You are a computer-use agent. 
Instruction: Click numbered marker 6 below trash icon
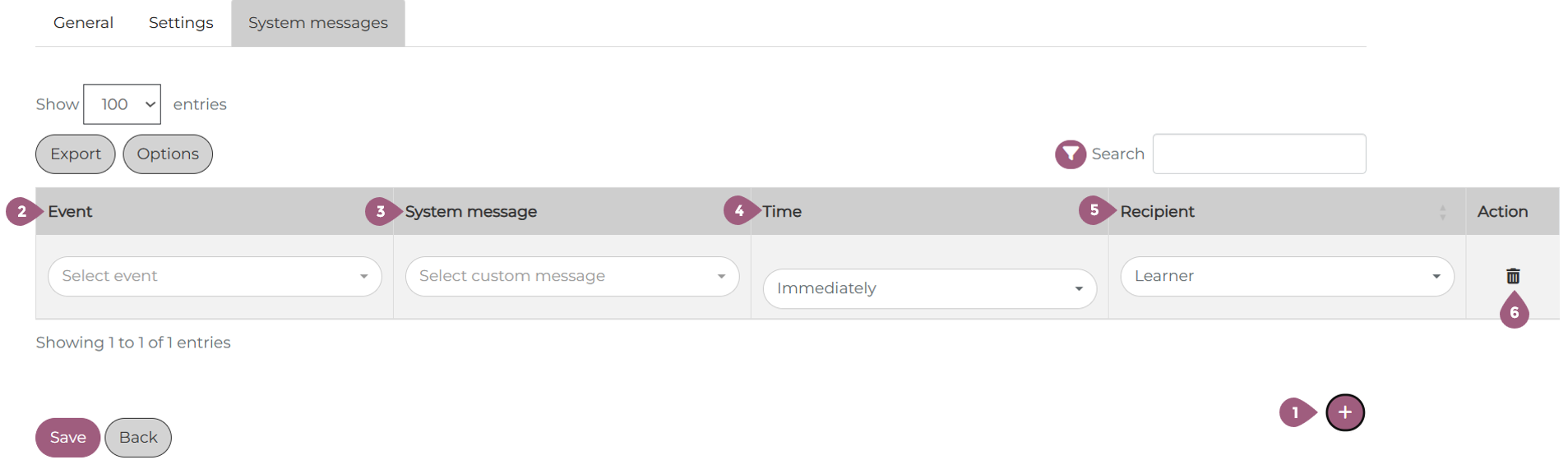point(1514,313)
